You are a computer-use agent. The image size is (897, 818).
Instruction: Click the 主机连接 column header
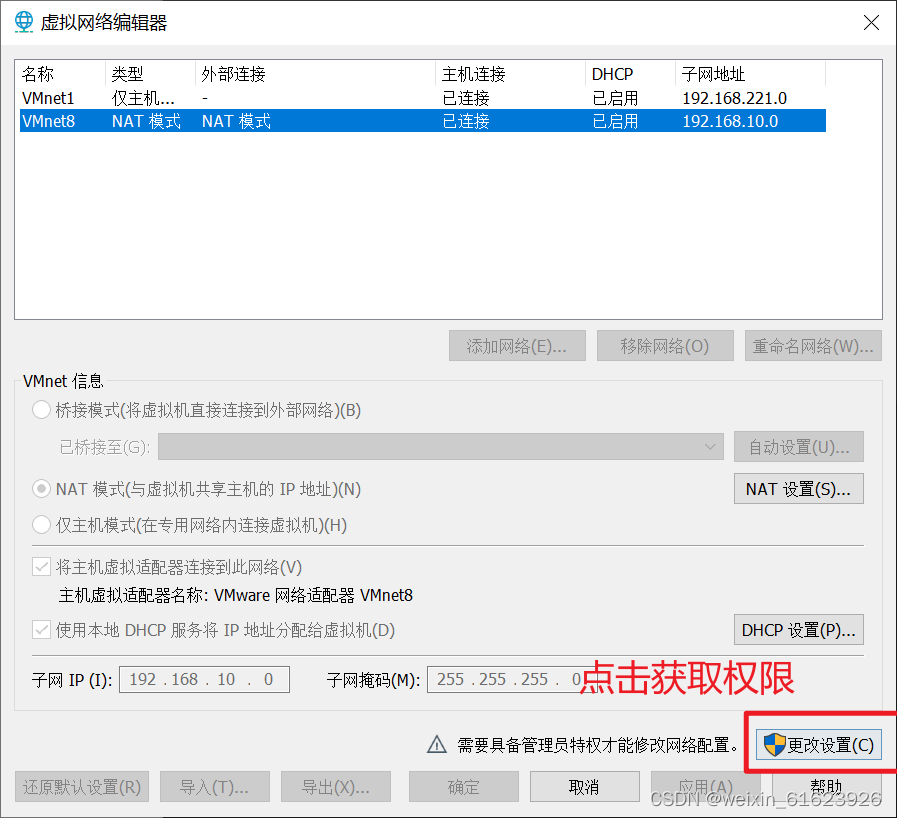pos(510,74)
